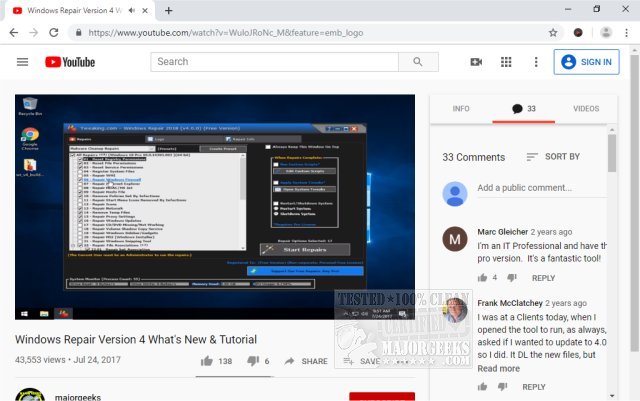Click the browser forward arrow
640x401 pixels.
click(x=33, y=33)
